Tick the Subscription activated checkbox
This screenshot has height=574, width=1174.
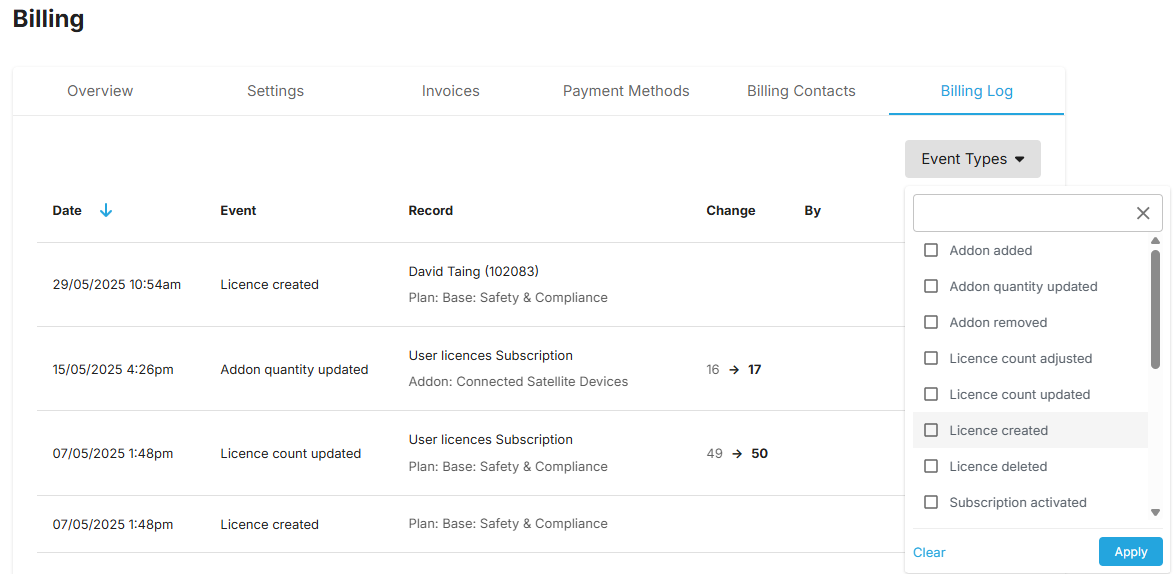click(931, 502)
